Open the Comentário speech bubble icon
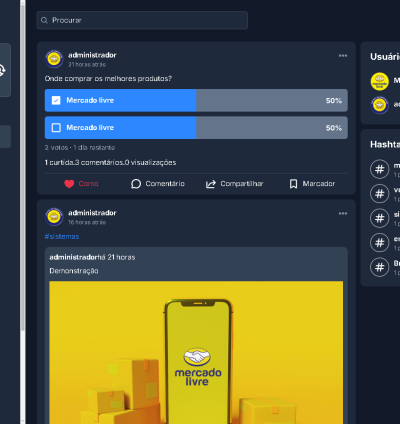Viewport: 400px width, 424px height. click(x=136, y=184)
